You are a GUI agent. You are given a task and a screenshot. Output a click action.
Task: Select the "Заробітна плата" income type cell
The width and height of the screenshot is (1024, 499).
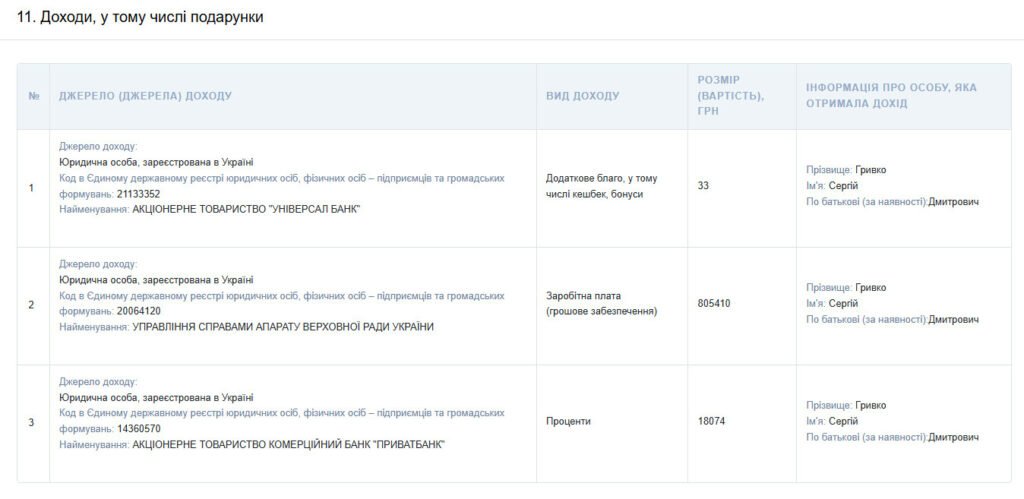pos(601,304)
